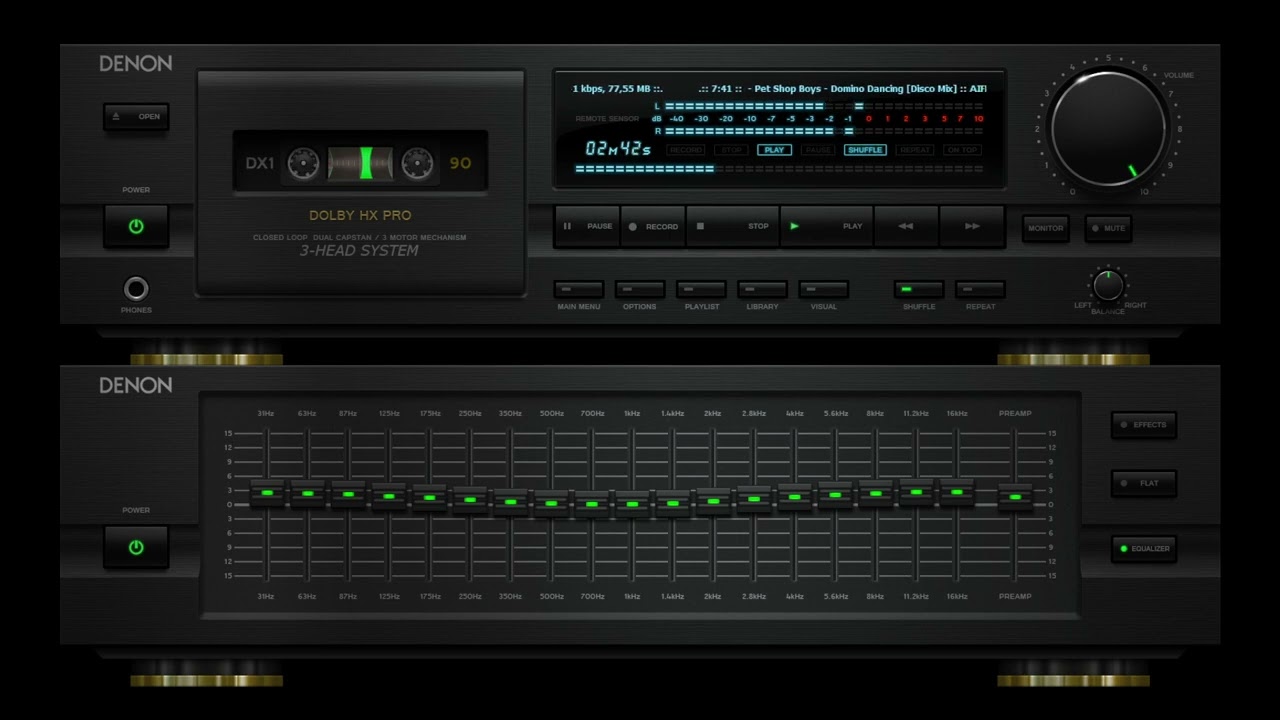Toggle the equalizer deck POWER button
The width and height of the screenshot is (1280, 720).
pyautogui.click(x=136, y=547)
